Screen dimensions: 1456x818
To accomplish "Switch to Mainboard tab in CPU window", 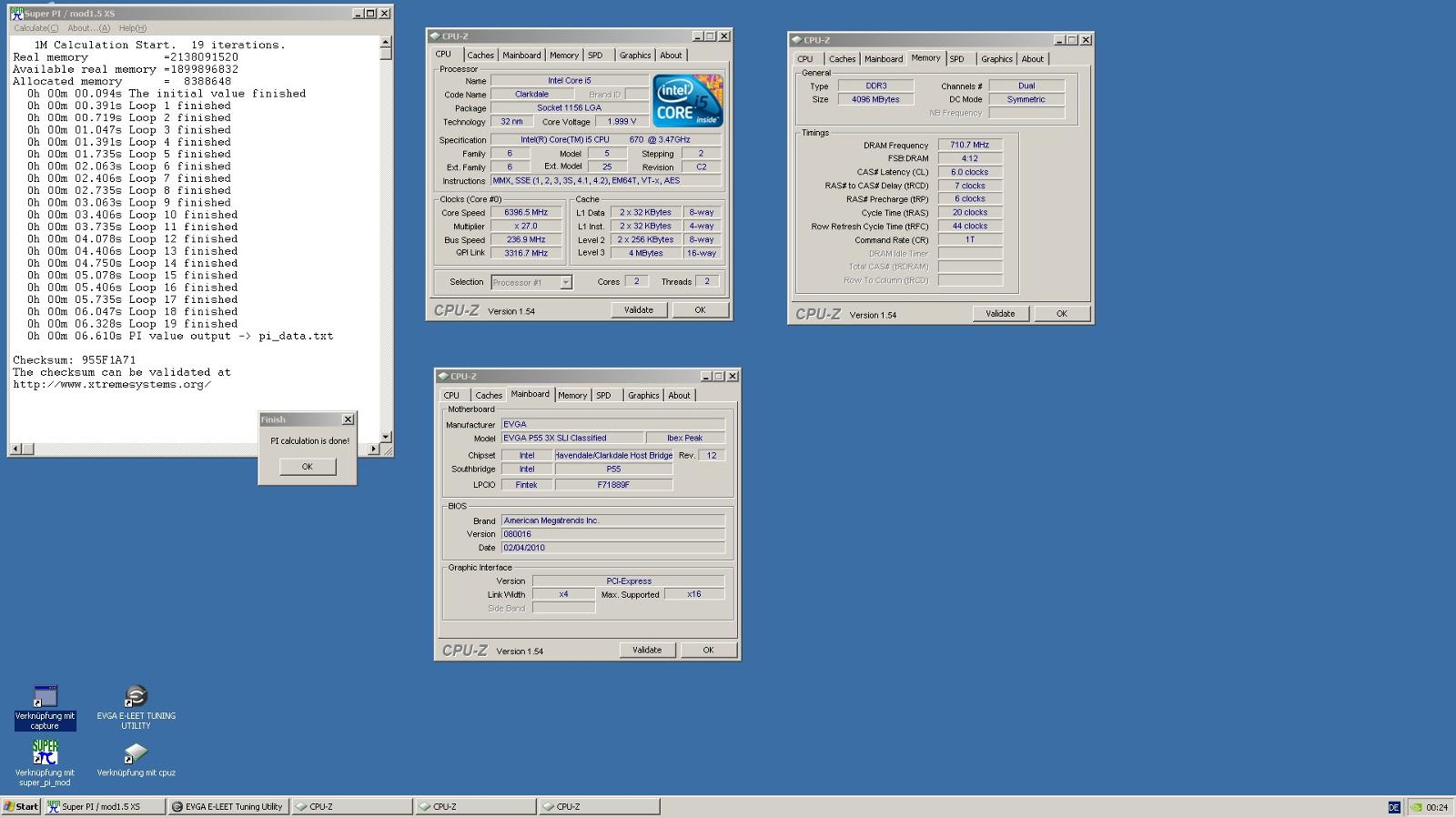I will [521, 56].
